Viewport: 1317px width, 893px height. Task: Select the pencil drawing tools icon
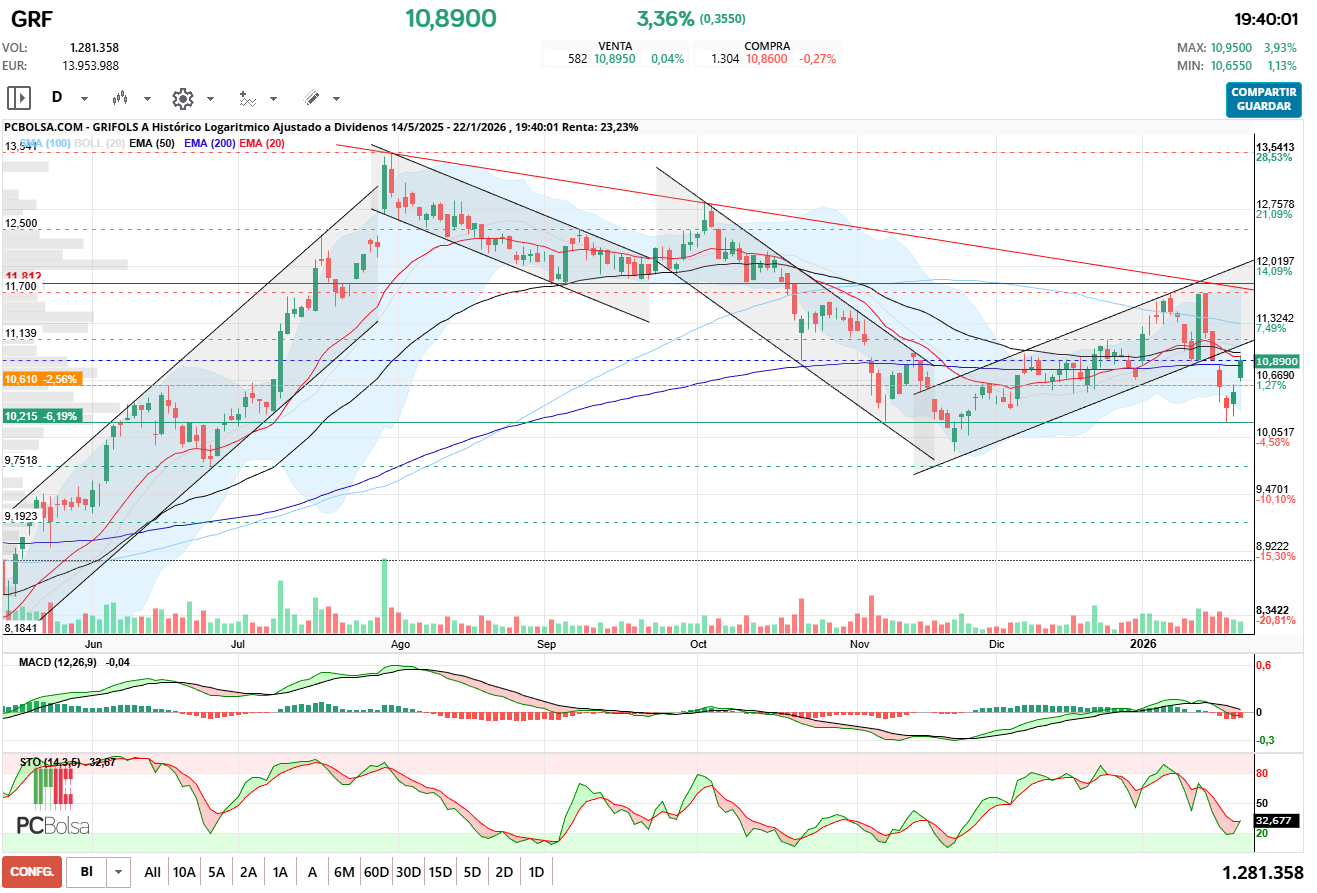coord(311,98)
